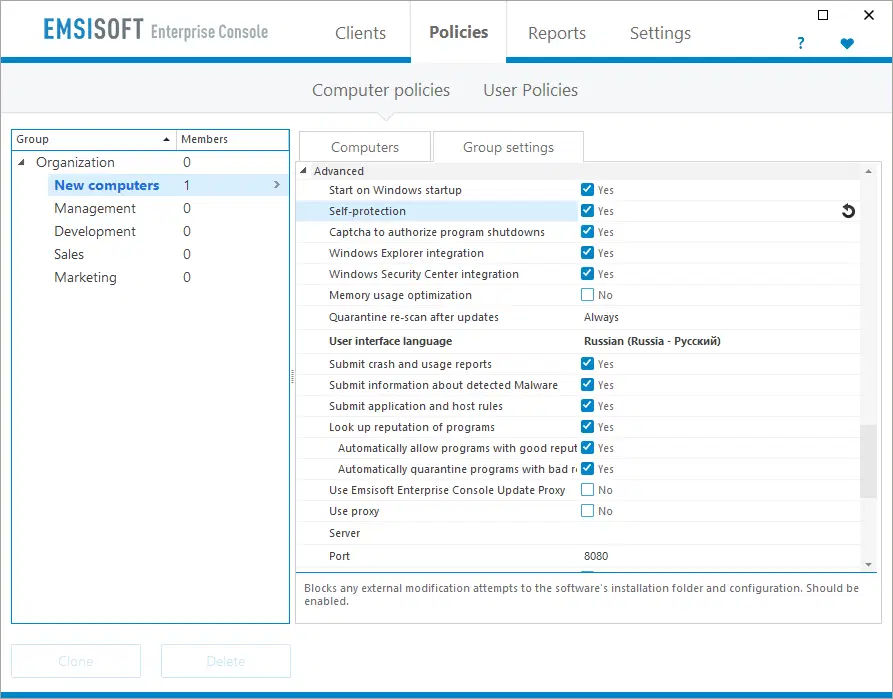
Task: Enable Memory usage optimization
Action: pyautogui.click(x=587, y=295)
